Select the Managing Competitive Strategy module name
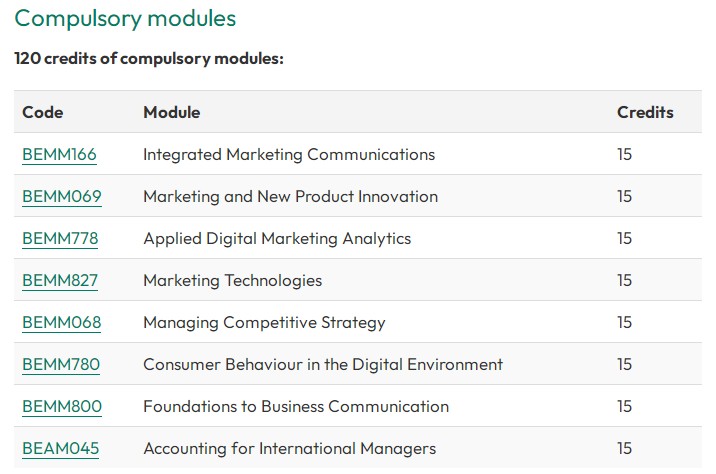 tap(264, 322)
